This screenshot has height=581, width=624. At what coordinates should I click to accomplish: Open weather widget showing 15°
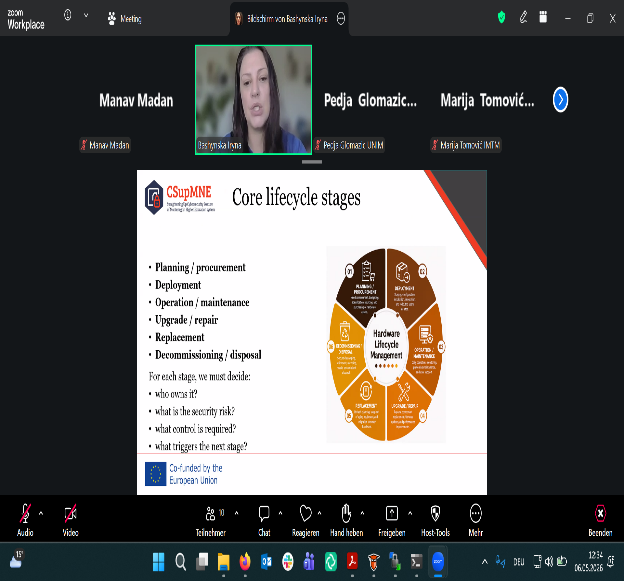pyautogui.click(x=17, y=559)
